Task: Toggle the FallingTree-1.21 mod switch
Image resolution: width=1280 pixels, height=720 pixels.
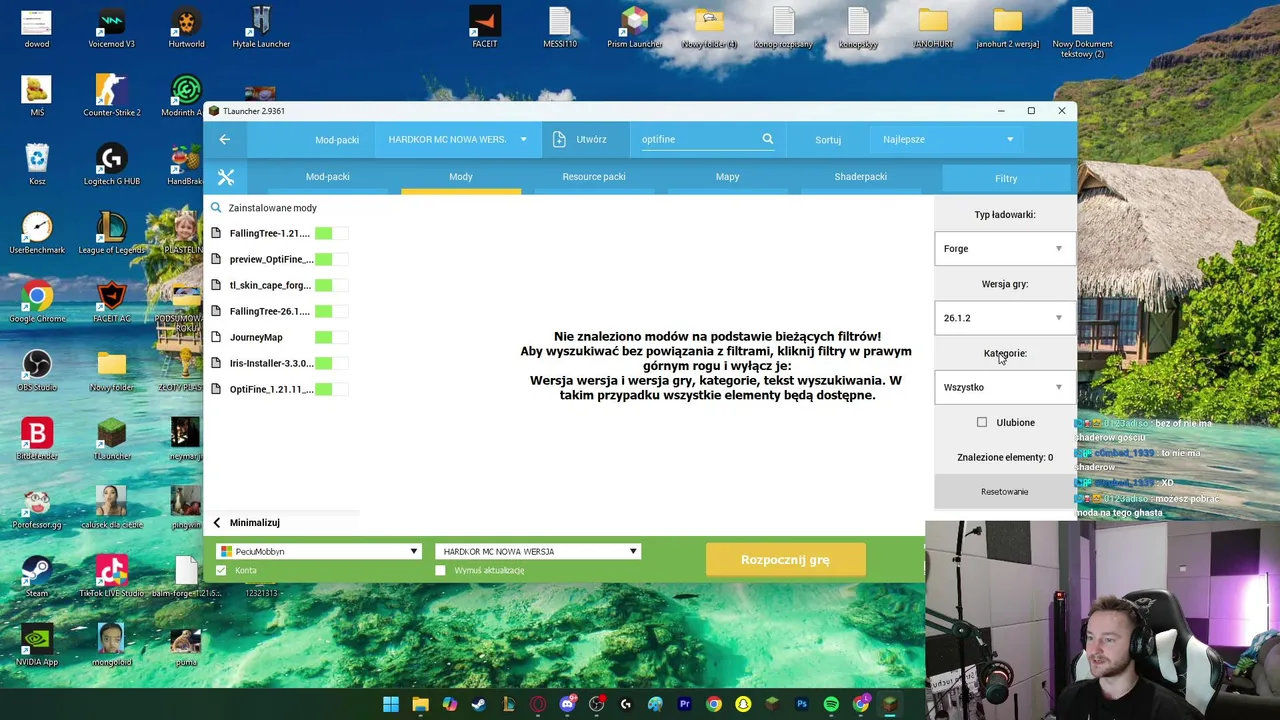Action: [x=331, y=233]
